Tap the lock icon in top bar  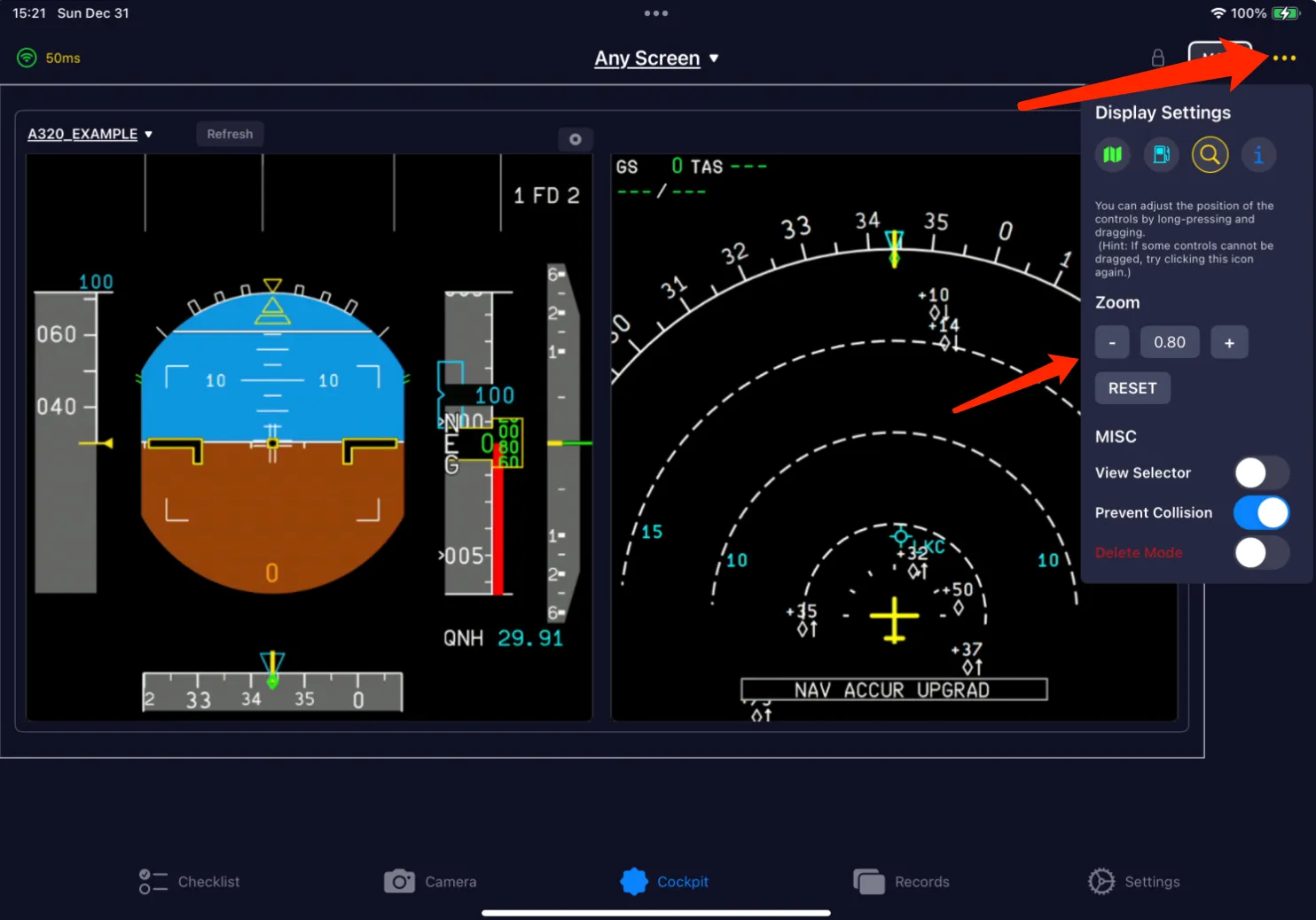coord(1157,58)
